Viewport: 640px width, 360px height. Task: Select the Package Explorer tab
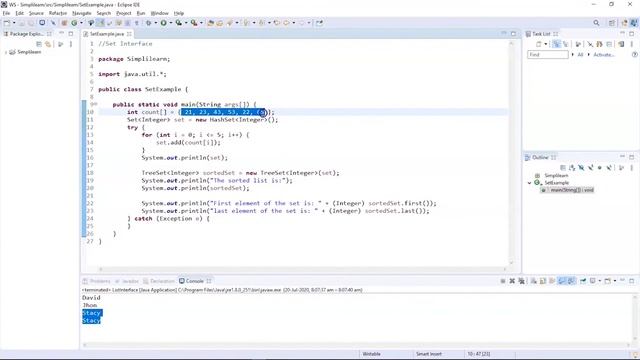(x=27, y=34)
